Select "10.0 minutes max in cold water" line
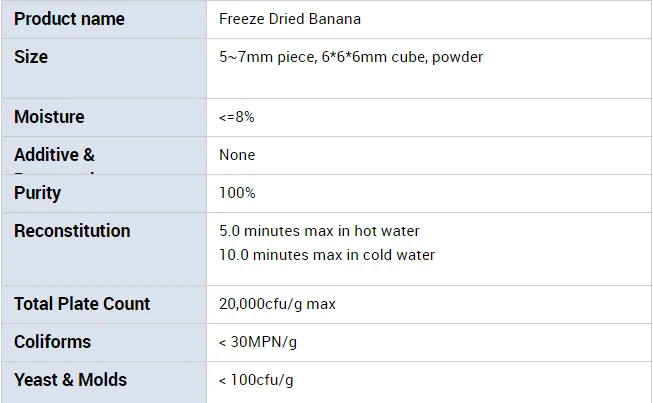This screenshot has width=653, height=403. coord(327,255)
